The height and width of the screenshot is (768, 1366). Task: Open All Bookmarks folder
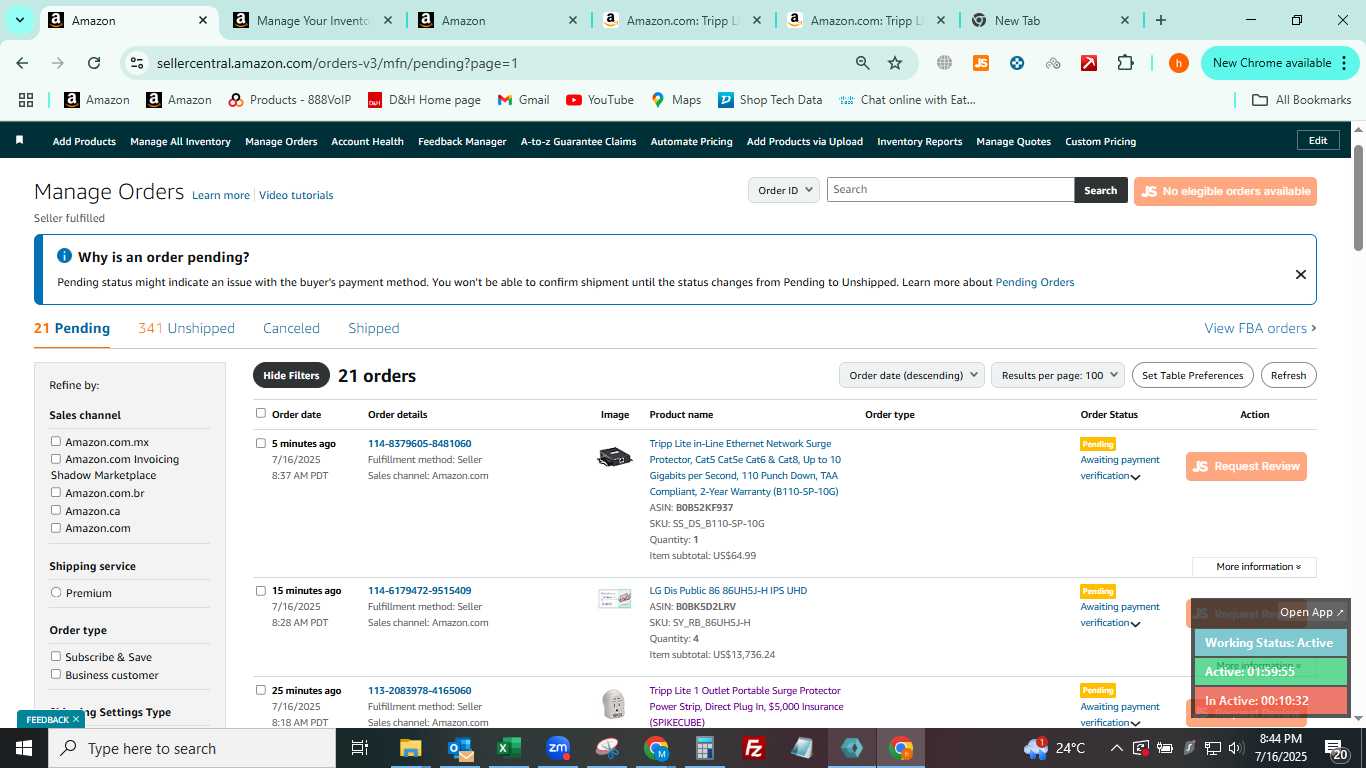1302,100
